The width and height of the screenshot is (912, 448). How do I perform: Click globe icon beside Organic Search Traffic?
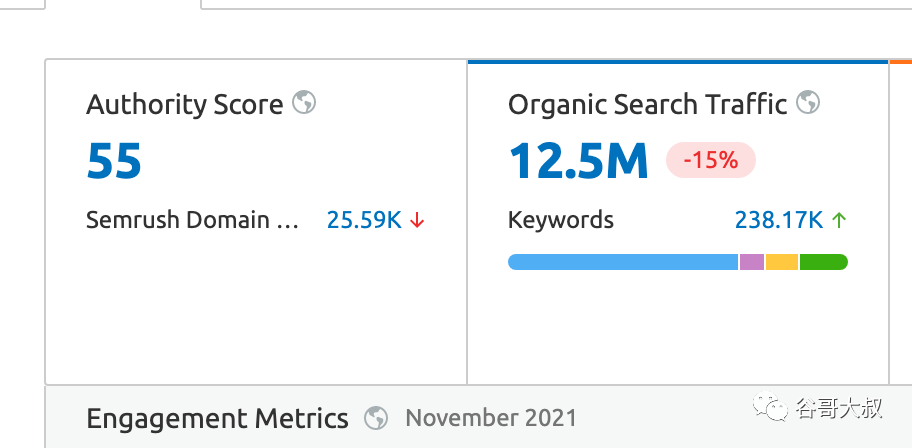tap(808, 103)
